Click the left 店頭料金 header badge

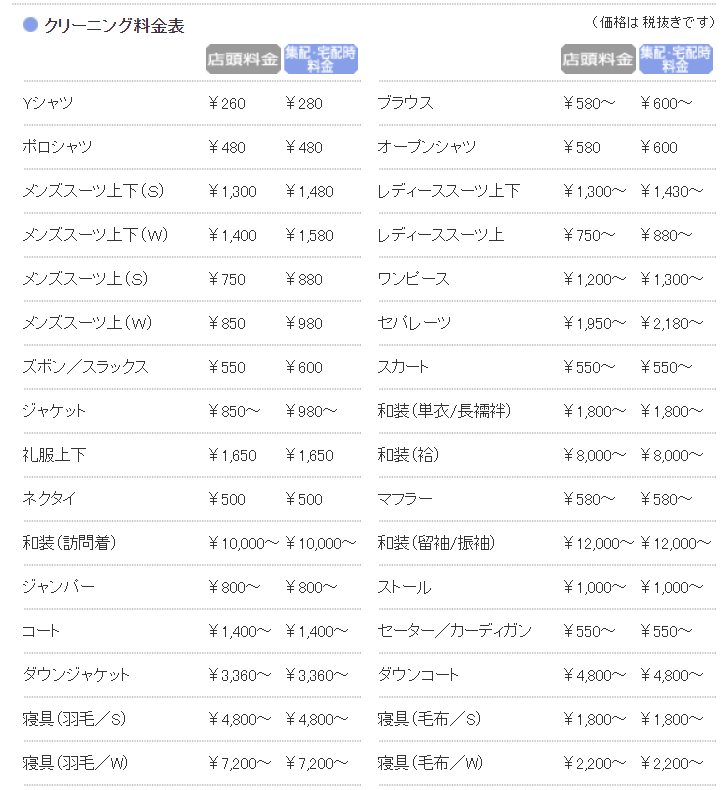(243, 59)
